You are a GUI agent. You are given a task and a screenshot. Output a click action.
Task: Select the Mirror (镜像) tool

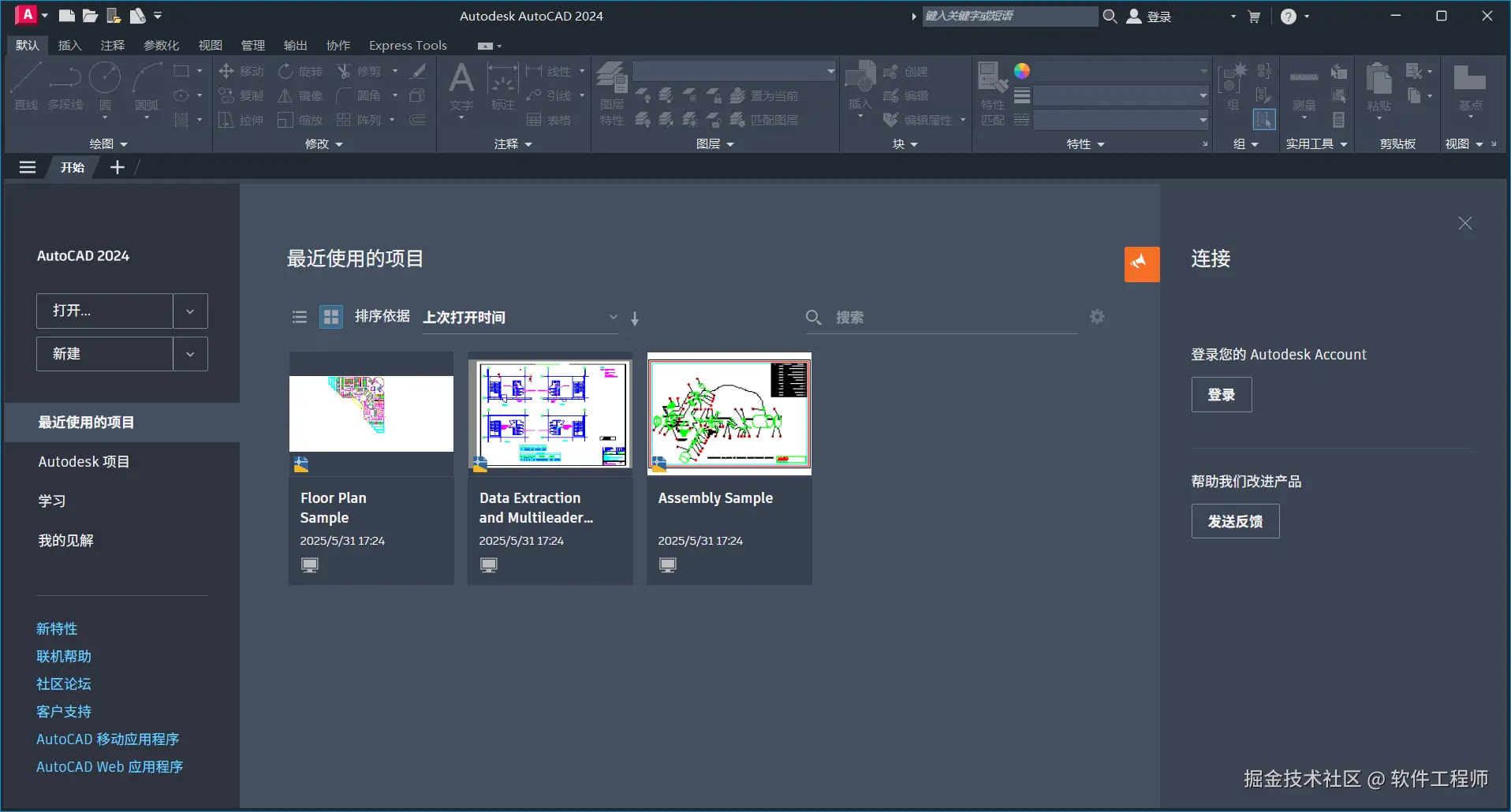point(300,96)
